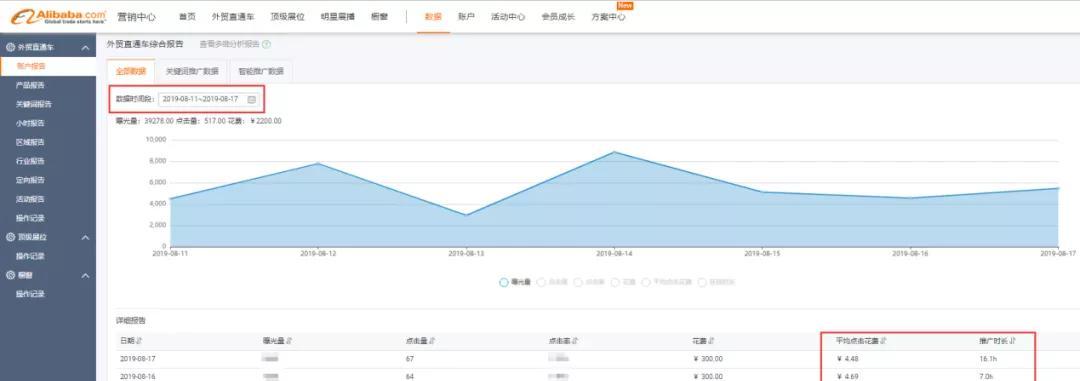
Task: Sort by the 曝光量 column sort icon
Action: [289, 340]
